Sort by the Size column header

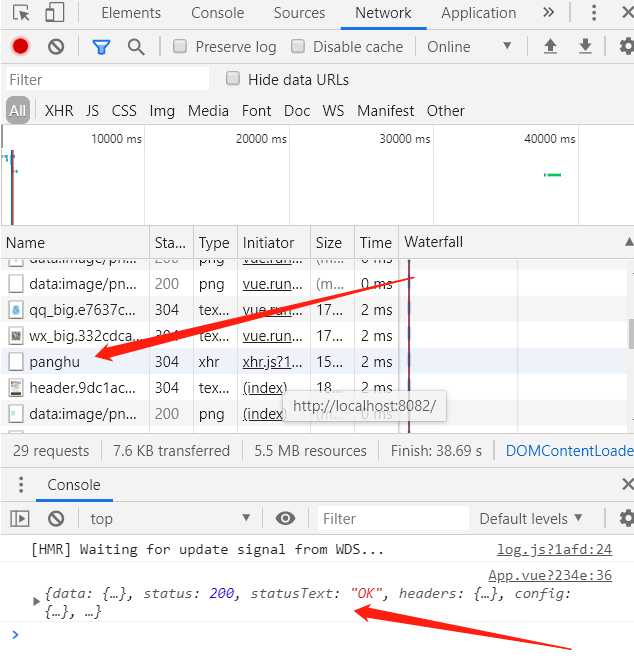pos(332,242)
